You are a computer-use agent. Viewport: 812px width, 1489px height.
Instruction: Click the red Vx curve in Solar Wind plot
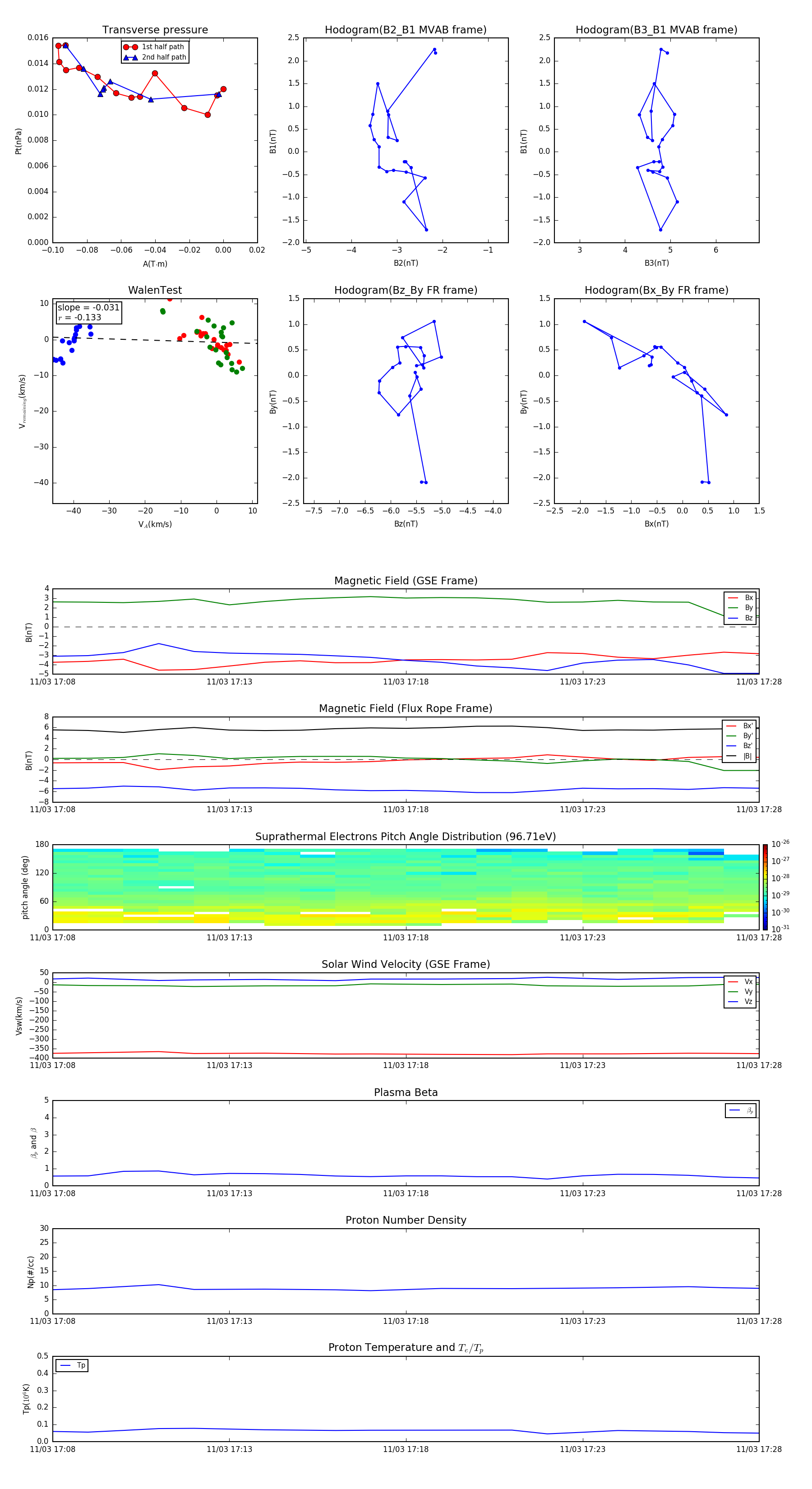(x=405, y=1054)
